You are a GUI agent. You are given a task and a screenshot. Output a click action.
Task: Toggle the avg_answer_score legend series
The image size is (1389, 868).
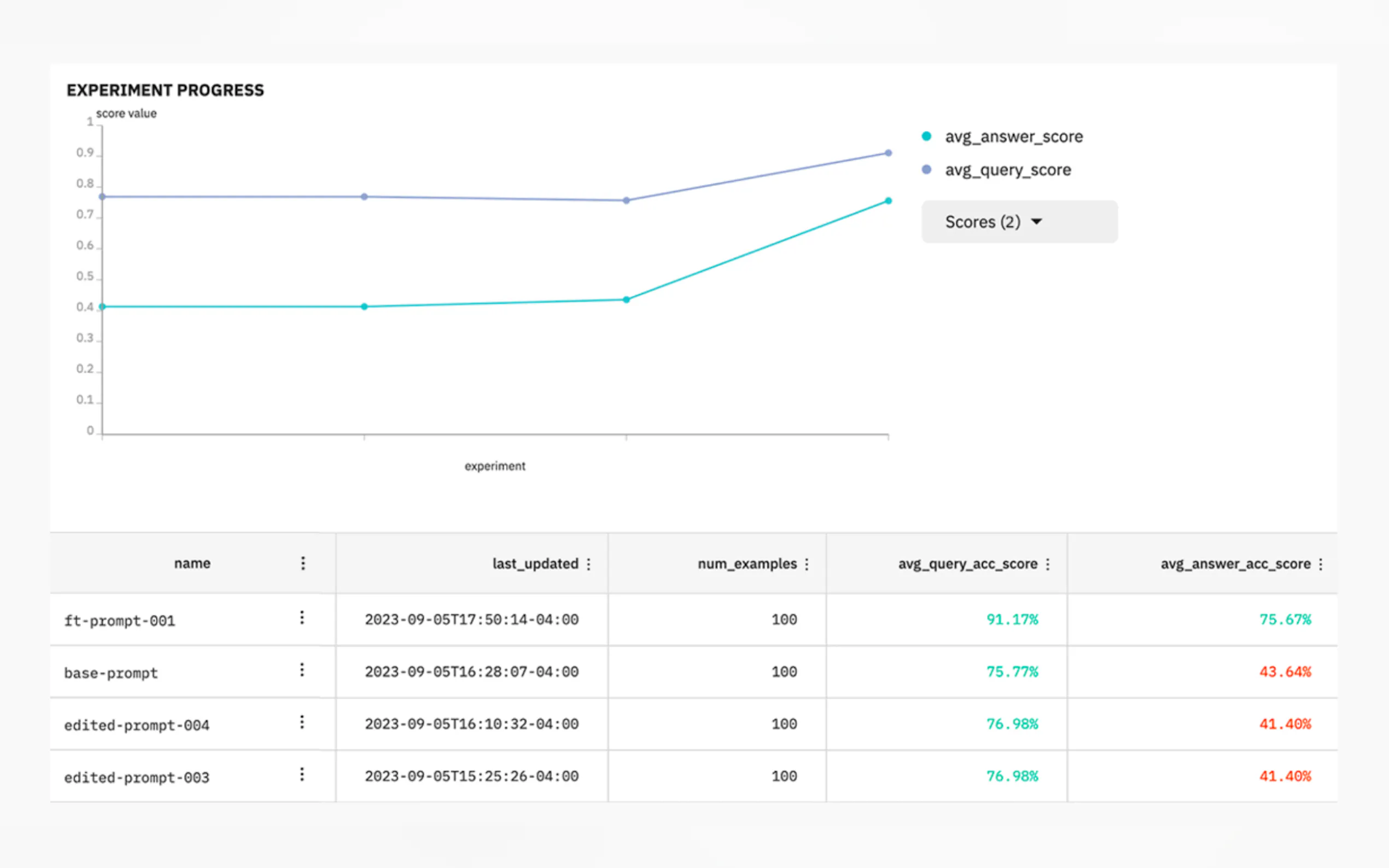tap(1013, 137)
